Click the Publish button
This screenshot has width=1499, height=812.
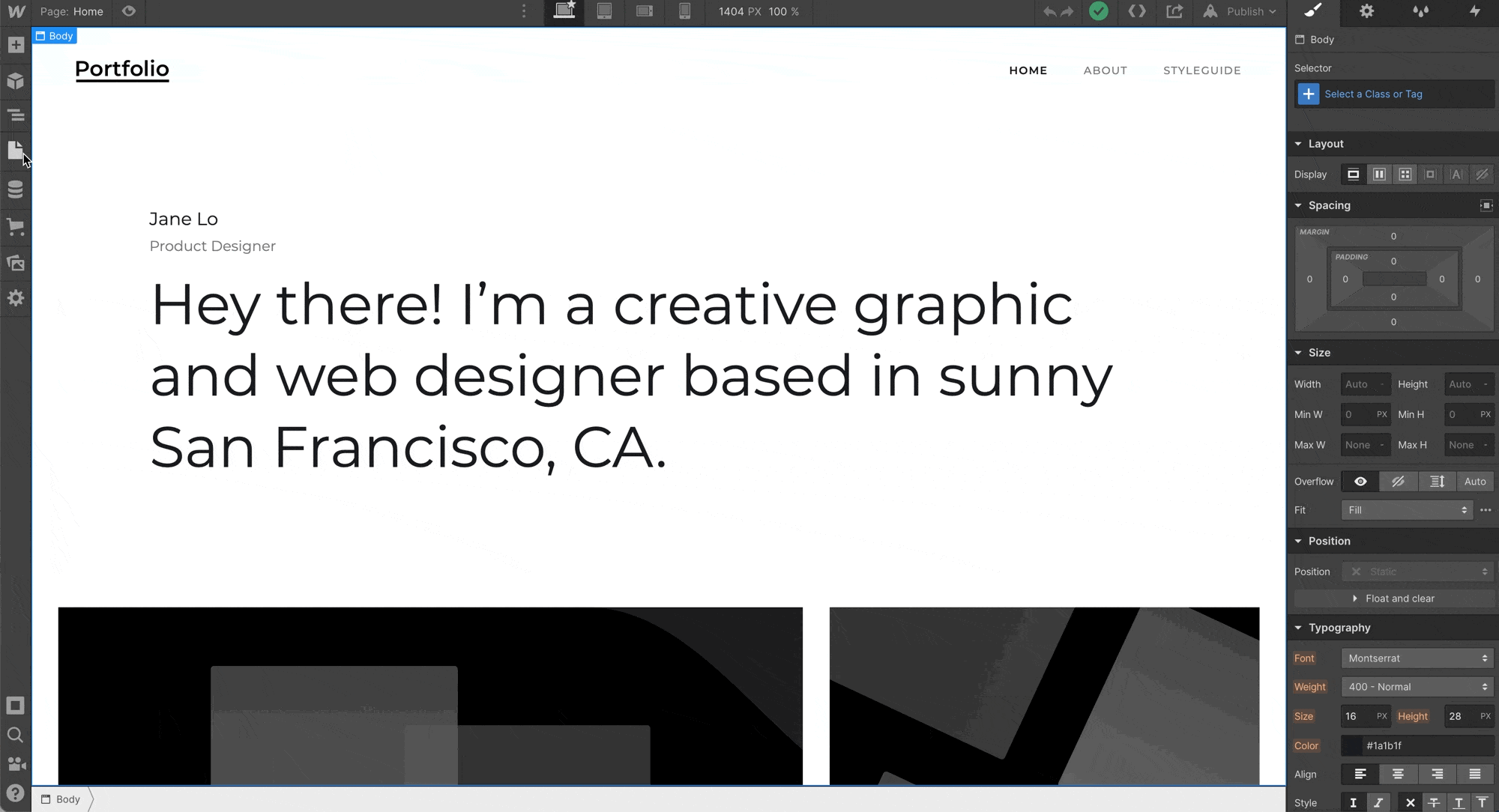(1245, 11)
